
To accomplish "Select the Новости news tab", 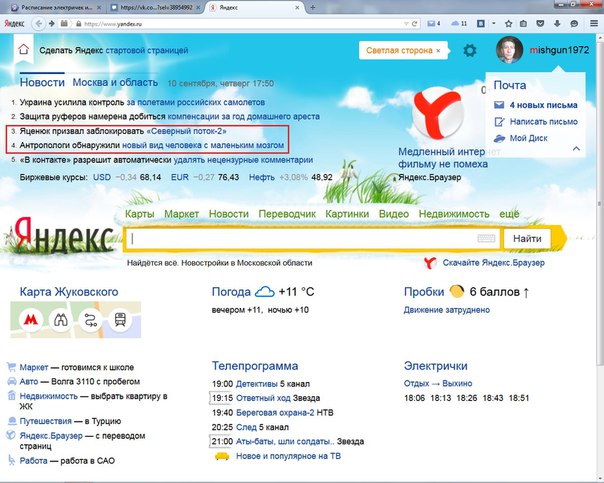I will coord(42,82).
